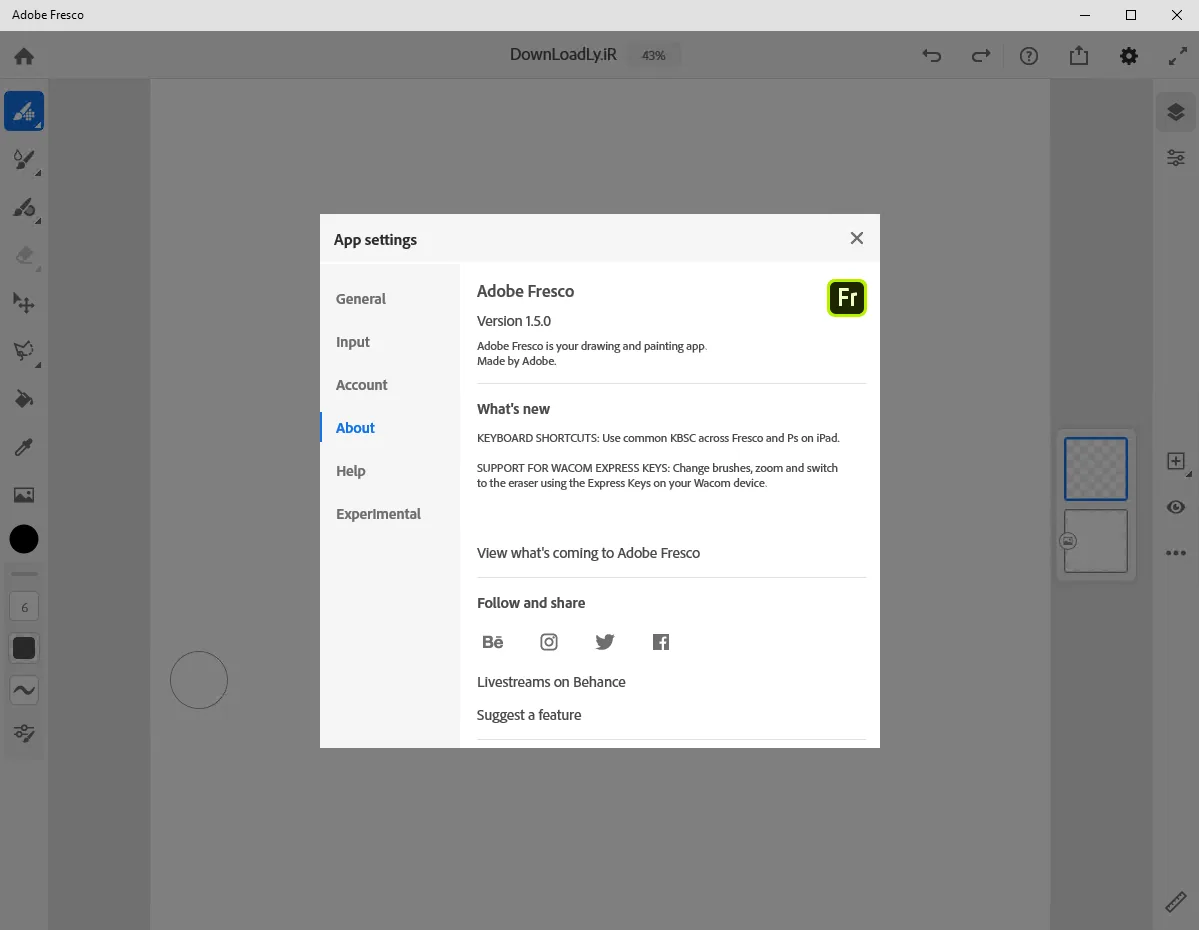
Task: Select the Vector brushes tool
Action: (x=24, y=208)
